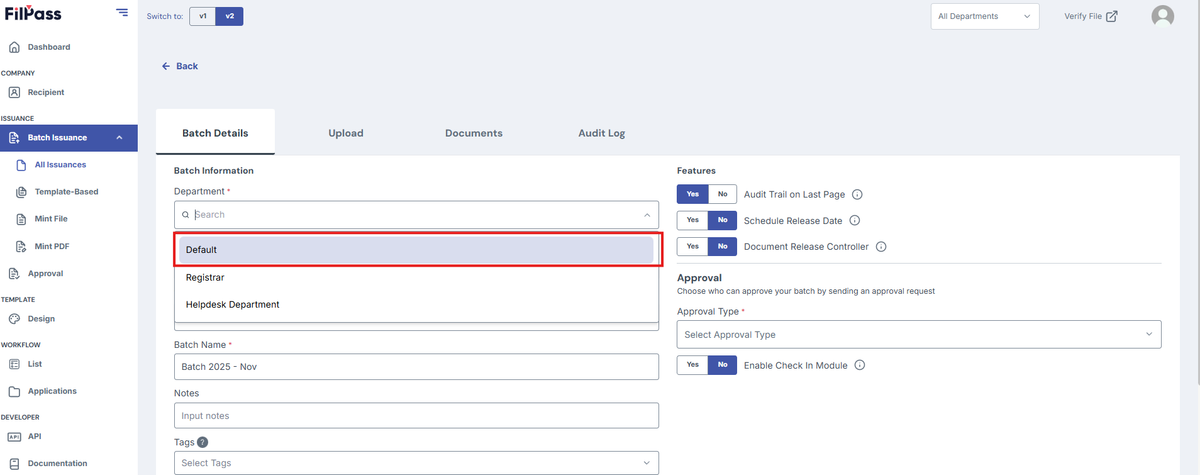Image resolution: width=1200 pixels, height=475 pixels.
Task: Collapse Batch Issuance submenu chevron
Action: [x=120, y=138]
